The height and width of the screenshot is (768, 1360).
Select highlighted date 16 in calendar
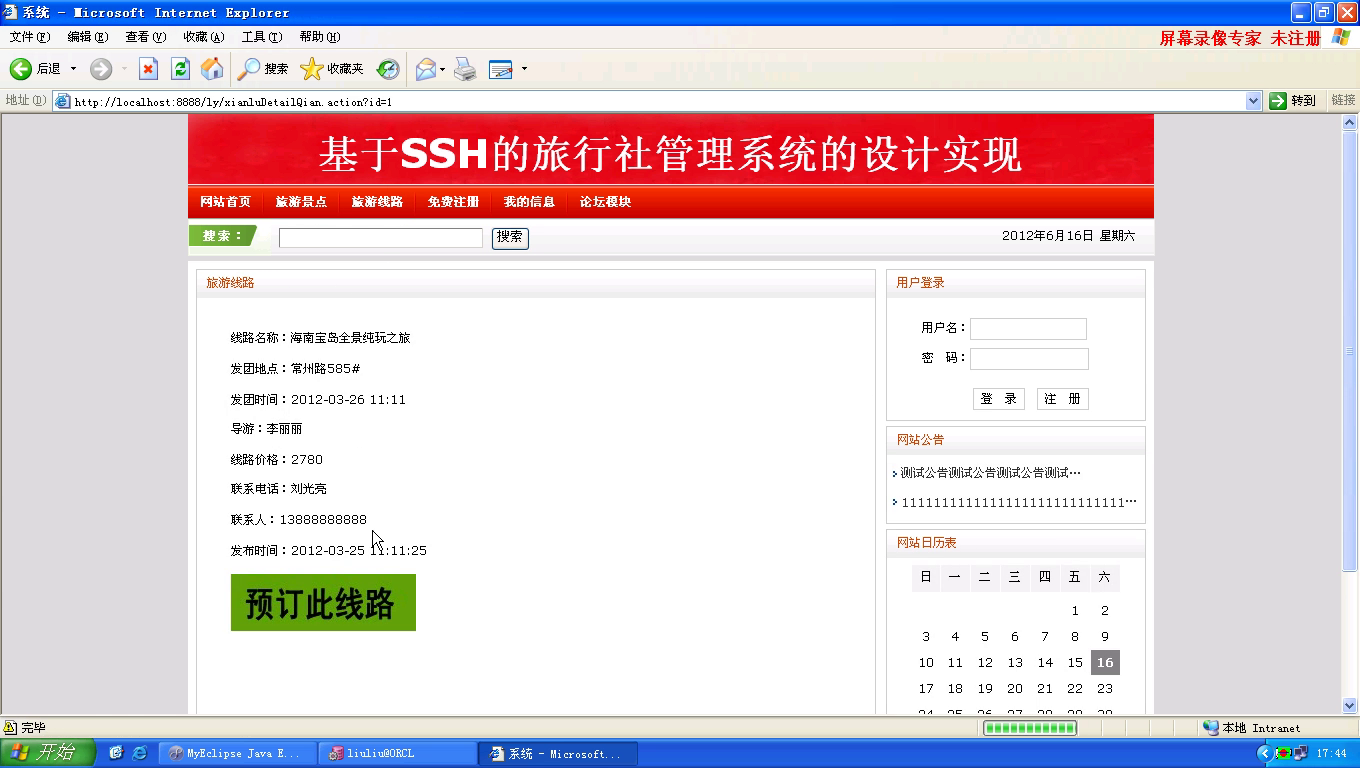pyautogui.click(x=1104, y=663)
